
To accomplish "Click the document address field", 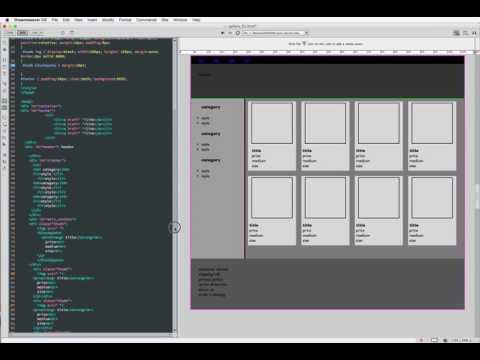I will (273, 33).
